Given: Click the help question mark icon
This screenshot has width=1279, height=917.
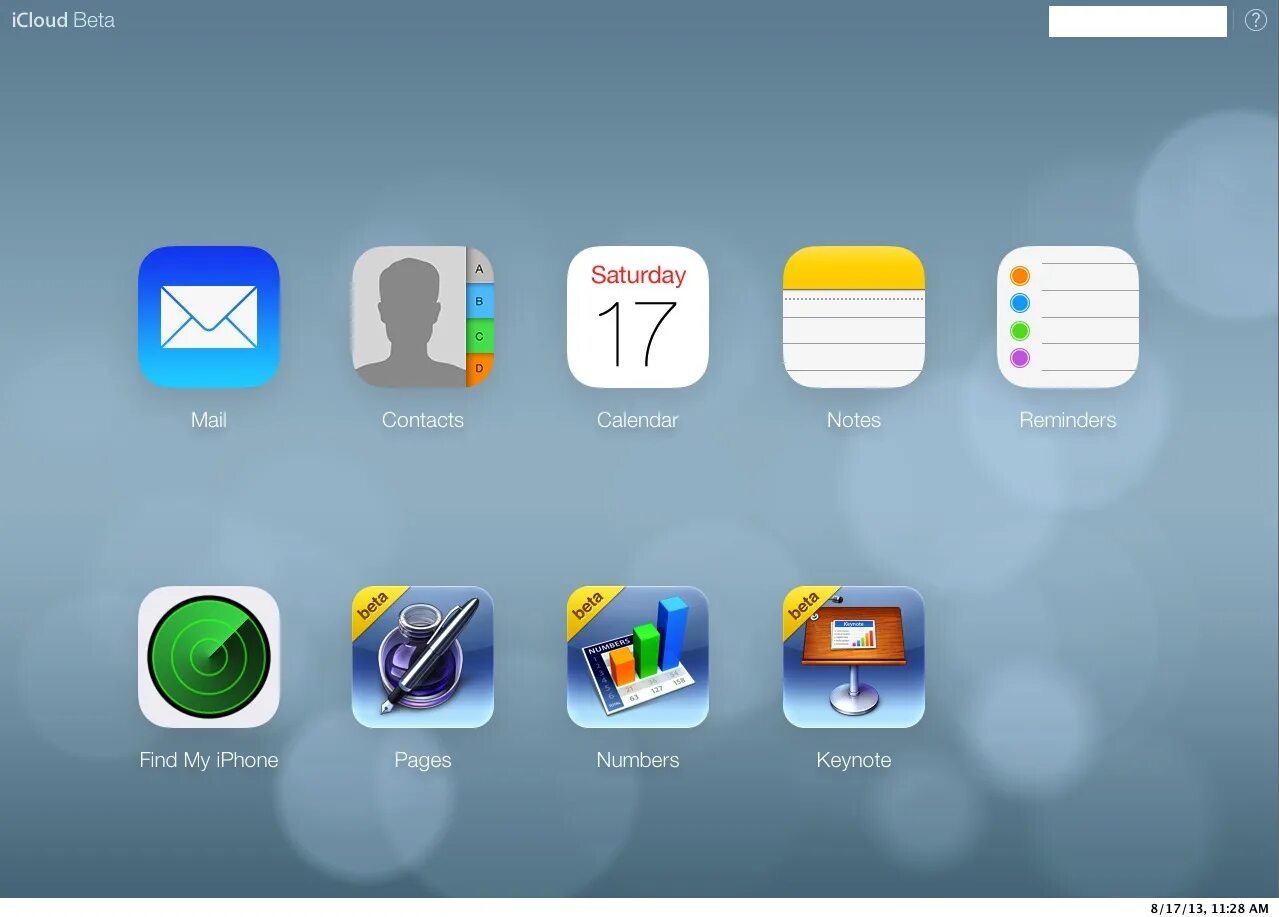Looking at the screenshot, I should pyautogui.click(x=1255, y=20).
